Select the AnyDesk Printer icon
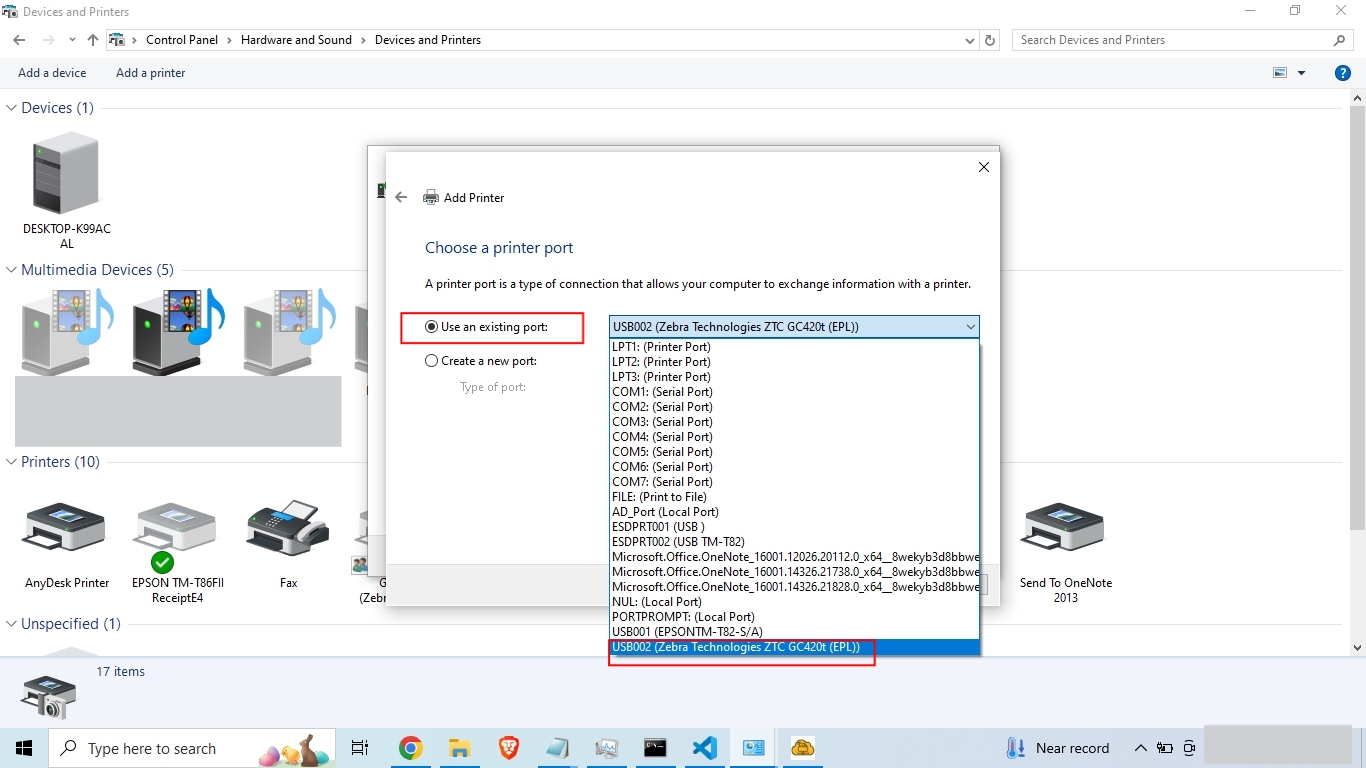This screenshot has width=1366, height=768. (66, 527)
